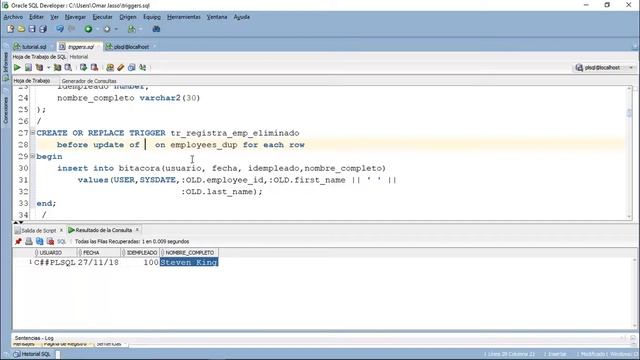Open the Ventana menu
The height and width of the screenshot is (360, 640).
[x=217, y=17]
